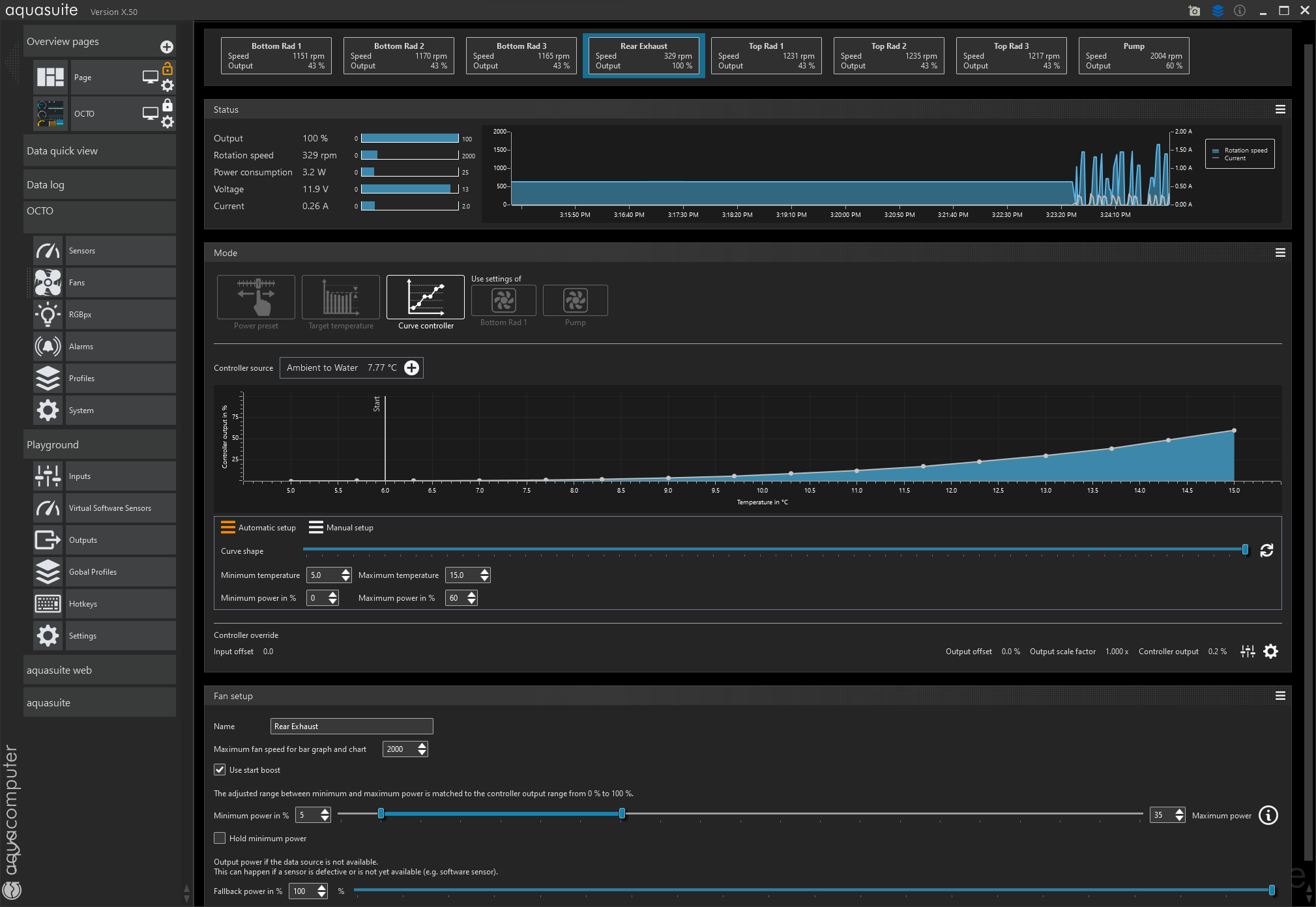Open the Fan setup panel hamburger menu
Viewport: 1316px width, 907px height.
(x=1280, y=696)
